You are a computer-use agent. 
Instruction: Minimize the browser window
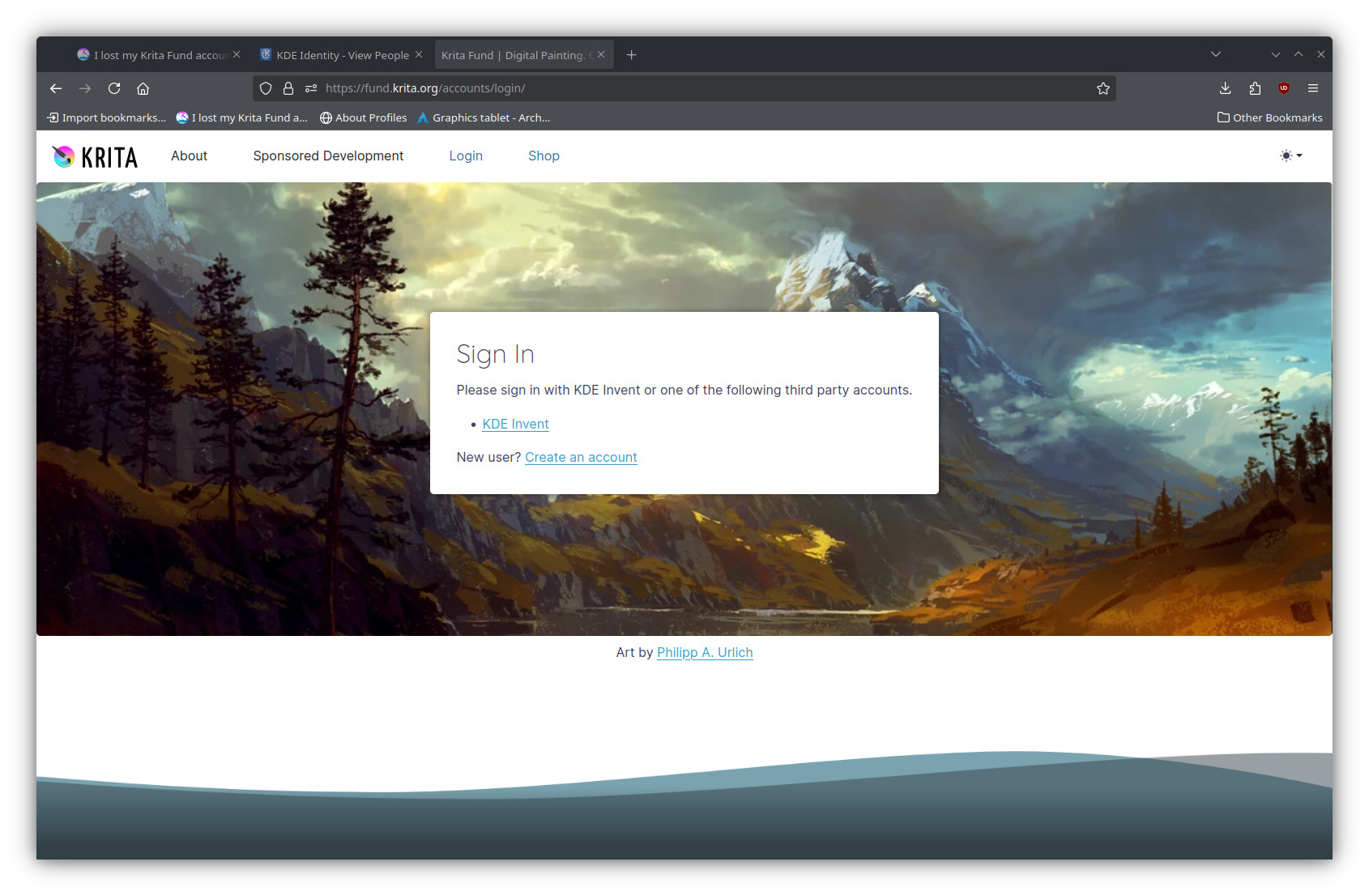1276,54
